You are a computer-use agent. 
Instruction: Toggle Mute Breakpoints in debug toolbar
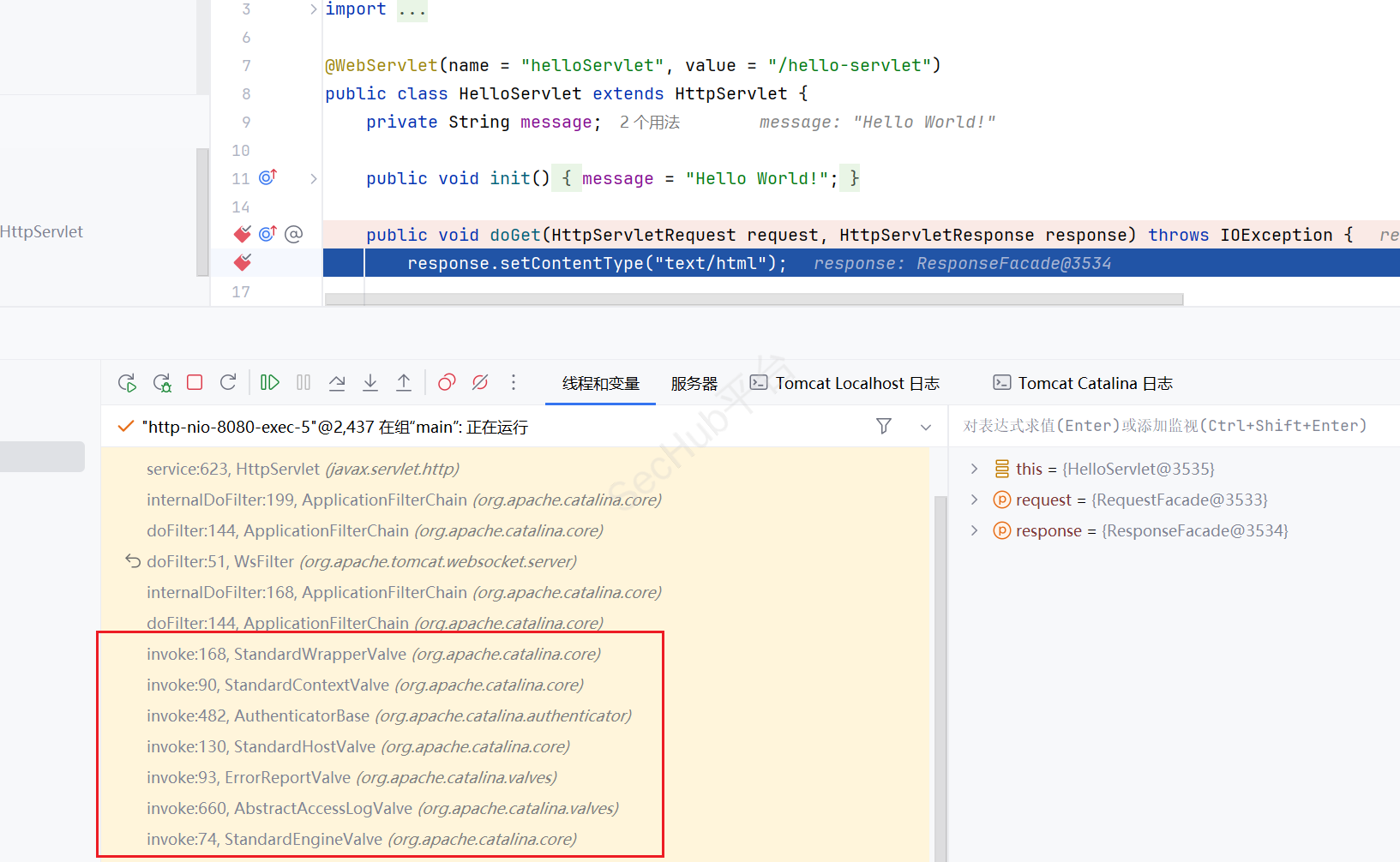point(480,382)
